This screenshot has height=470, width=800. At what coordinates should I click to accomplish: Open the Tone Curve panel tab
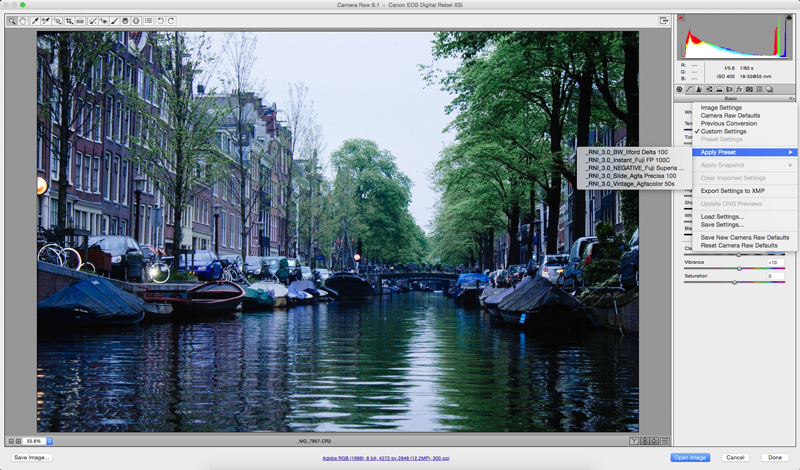(690, 89)
